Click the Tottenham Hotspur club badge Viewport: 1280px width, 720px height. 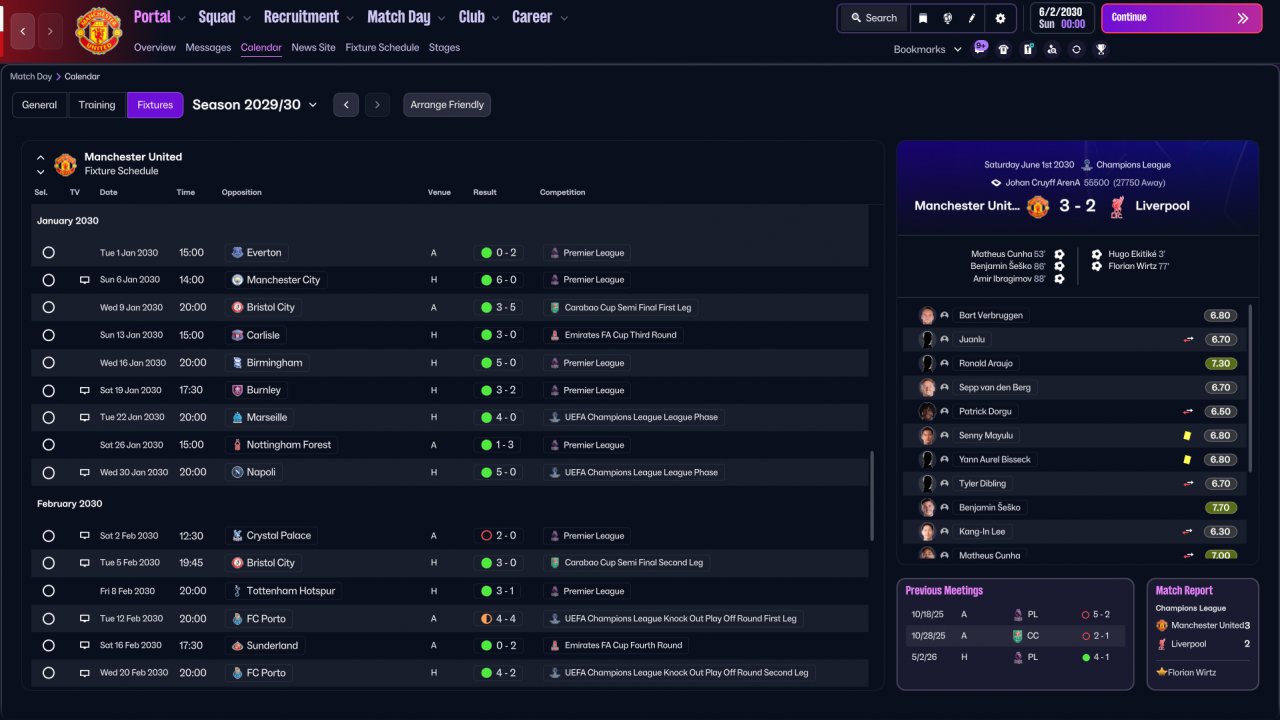click(x=237, y=591)
